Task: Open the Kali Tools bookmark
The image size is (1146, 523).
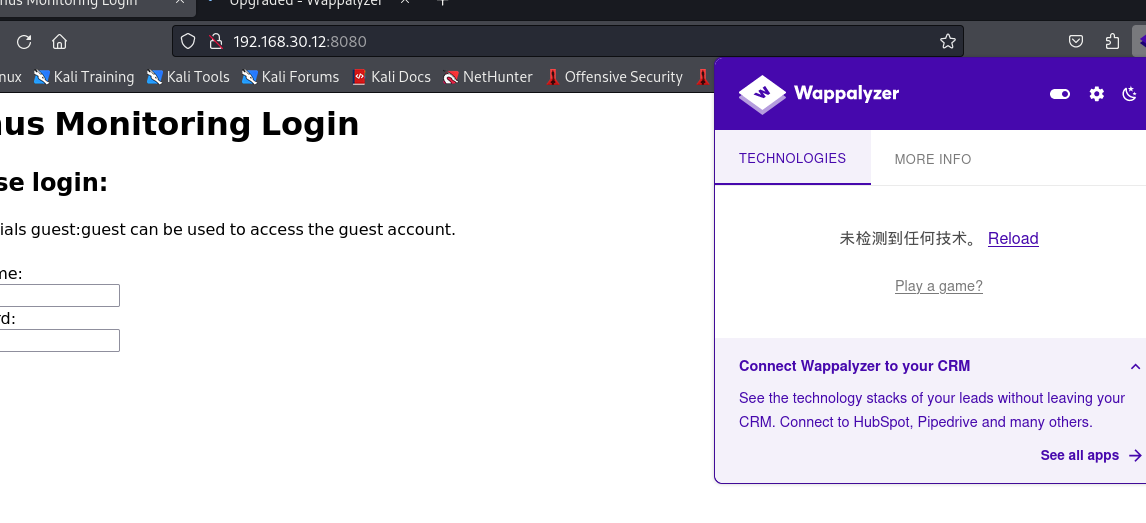Action: [x=188, y=77]
